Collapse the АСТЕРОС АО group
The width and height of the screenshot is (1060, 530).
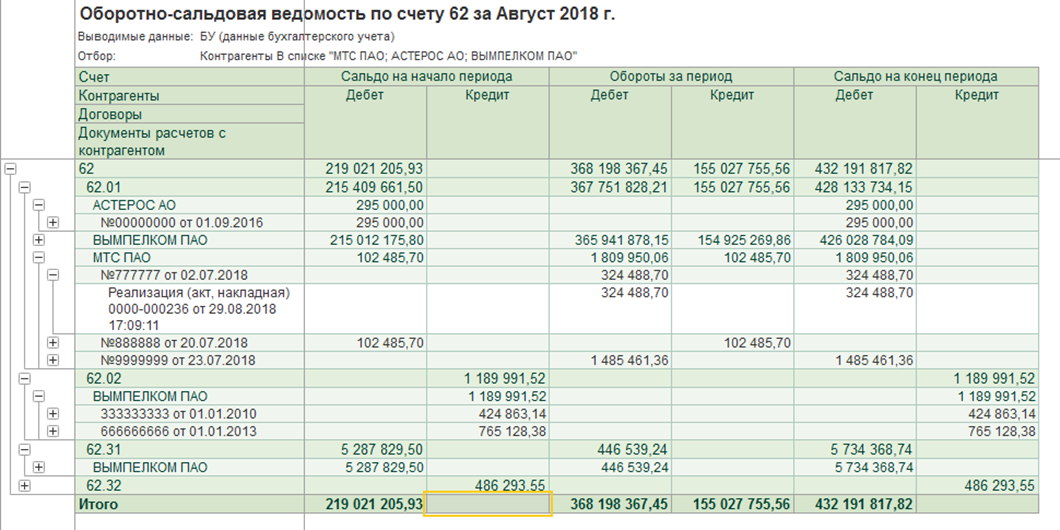pyautogui.click(x=39, y=205)
